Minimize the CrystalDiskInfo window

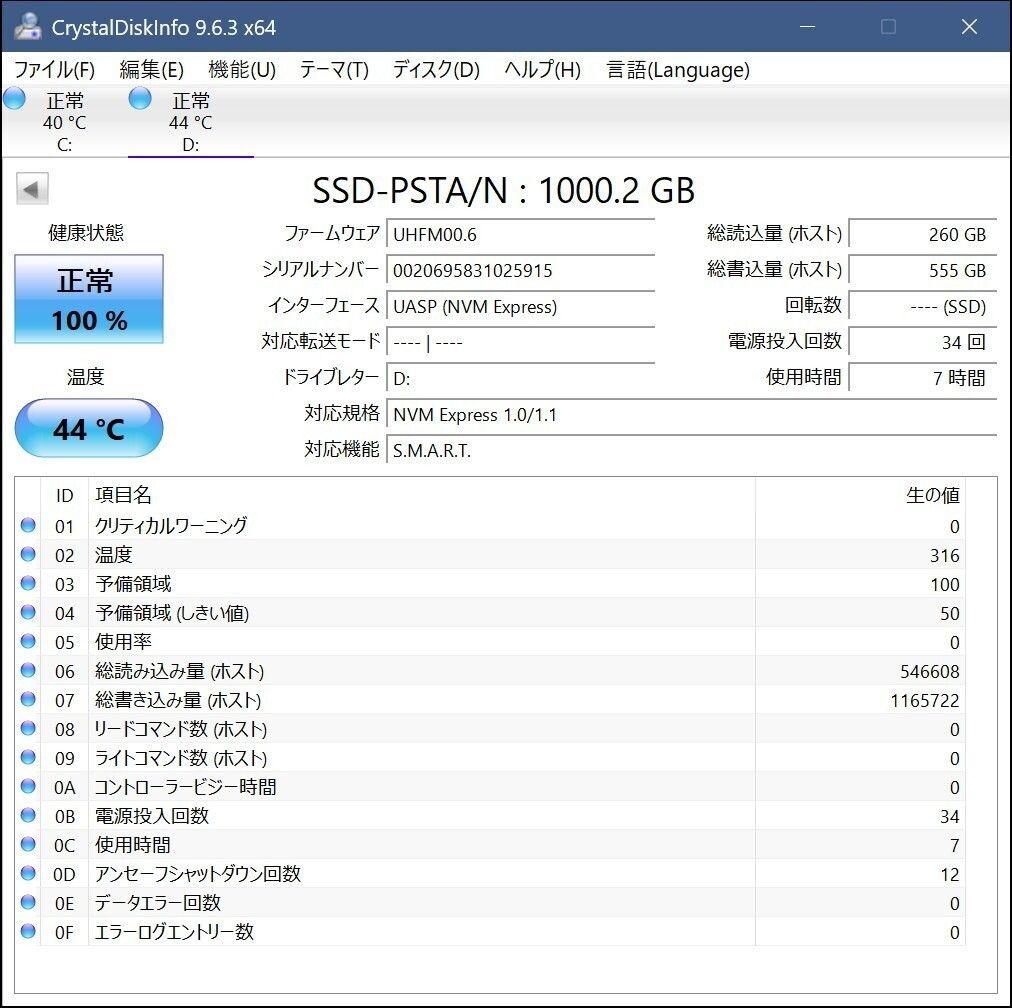pyautogui.click(x=807, y=26)
